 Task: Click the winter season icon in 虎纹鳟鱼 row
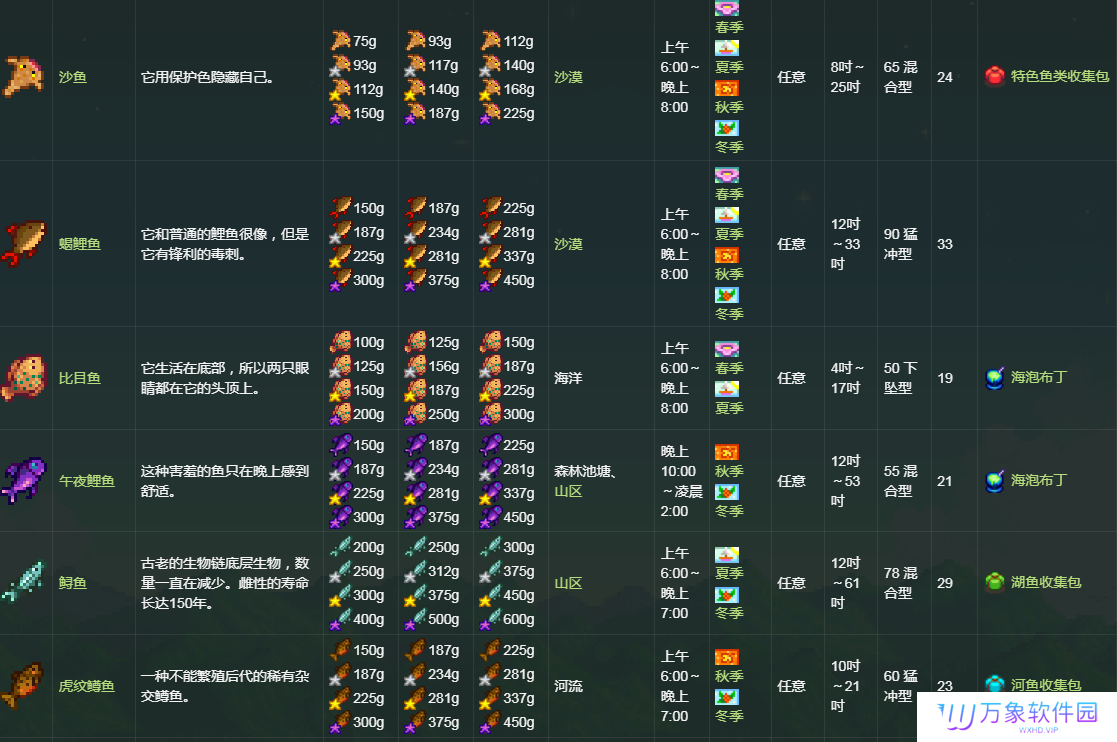(727, 697)
